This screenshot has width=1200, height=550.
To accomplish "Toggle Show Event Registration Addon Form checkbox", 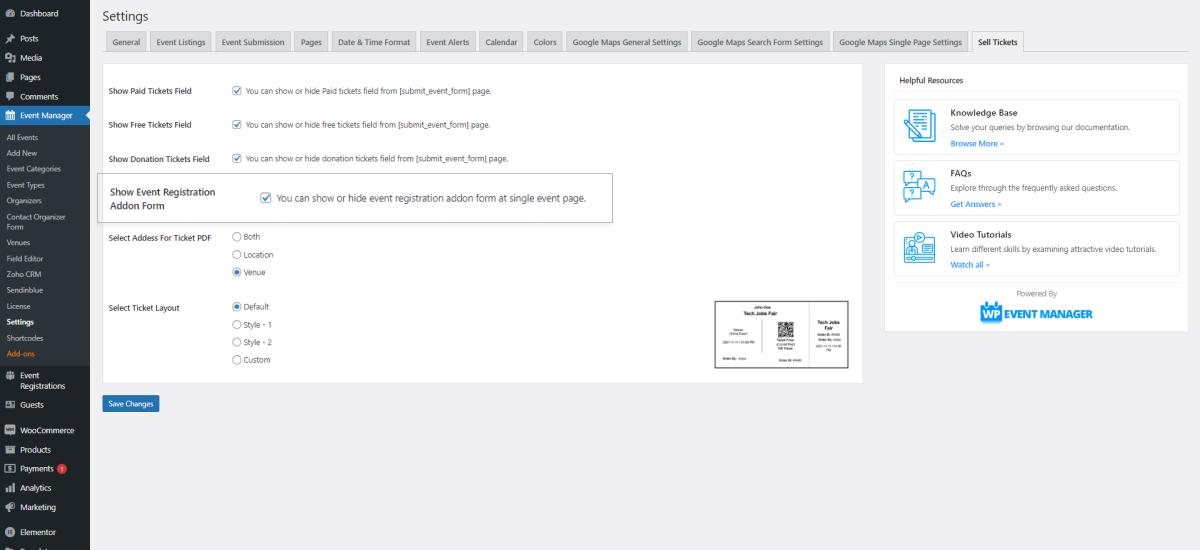I will [266, 198].
